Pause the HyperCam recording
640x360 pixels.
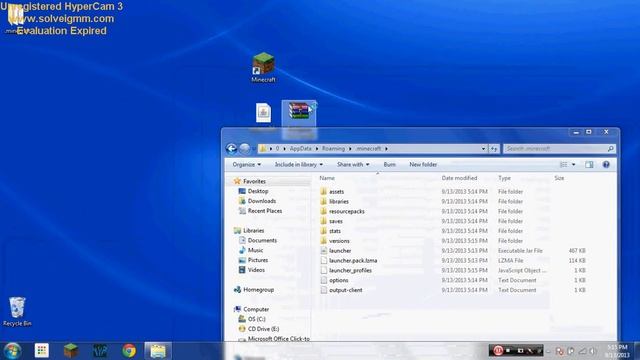click(498, 350)
